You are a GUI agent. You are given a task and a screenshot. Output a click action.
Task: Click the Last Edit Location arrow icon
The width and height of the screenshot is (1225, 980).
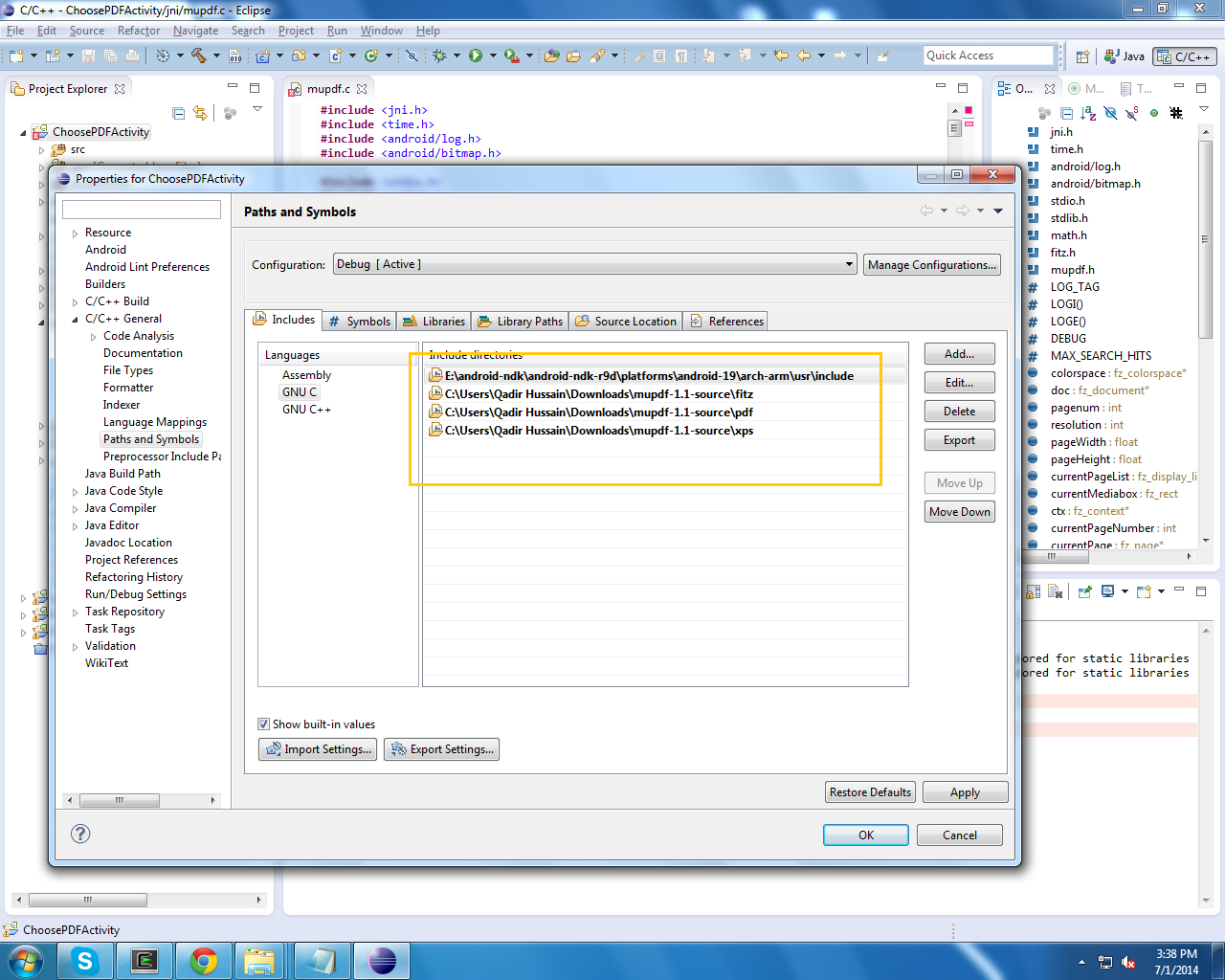pyautogui.click(x=781, y=56)
